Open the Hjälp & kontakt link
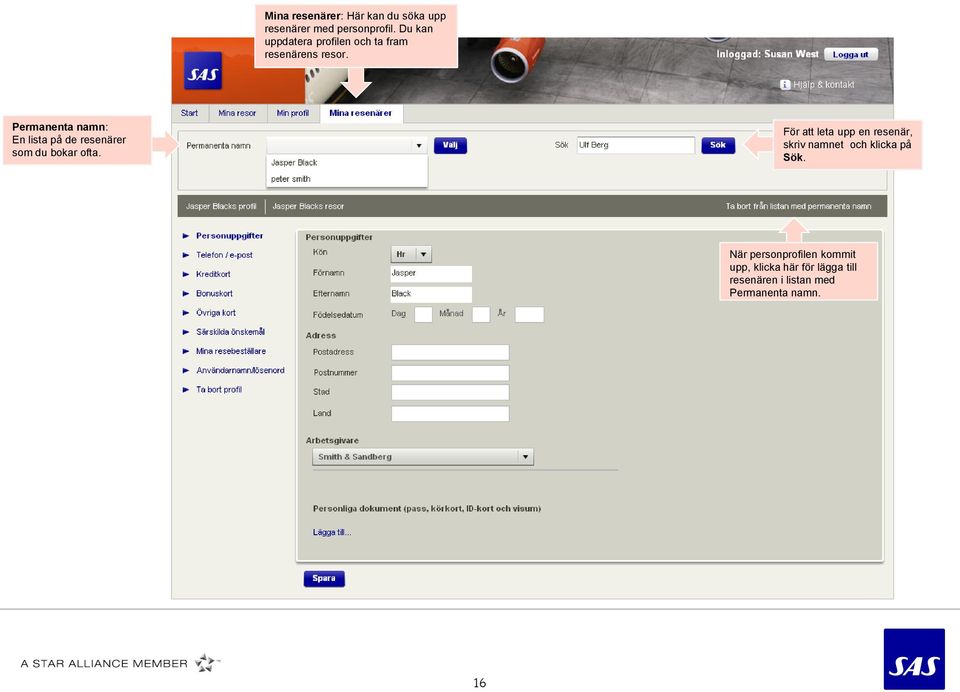This screenshot has height=692, width=960. tap(823, 85)
